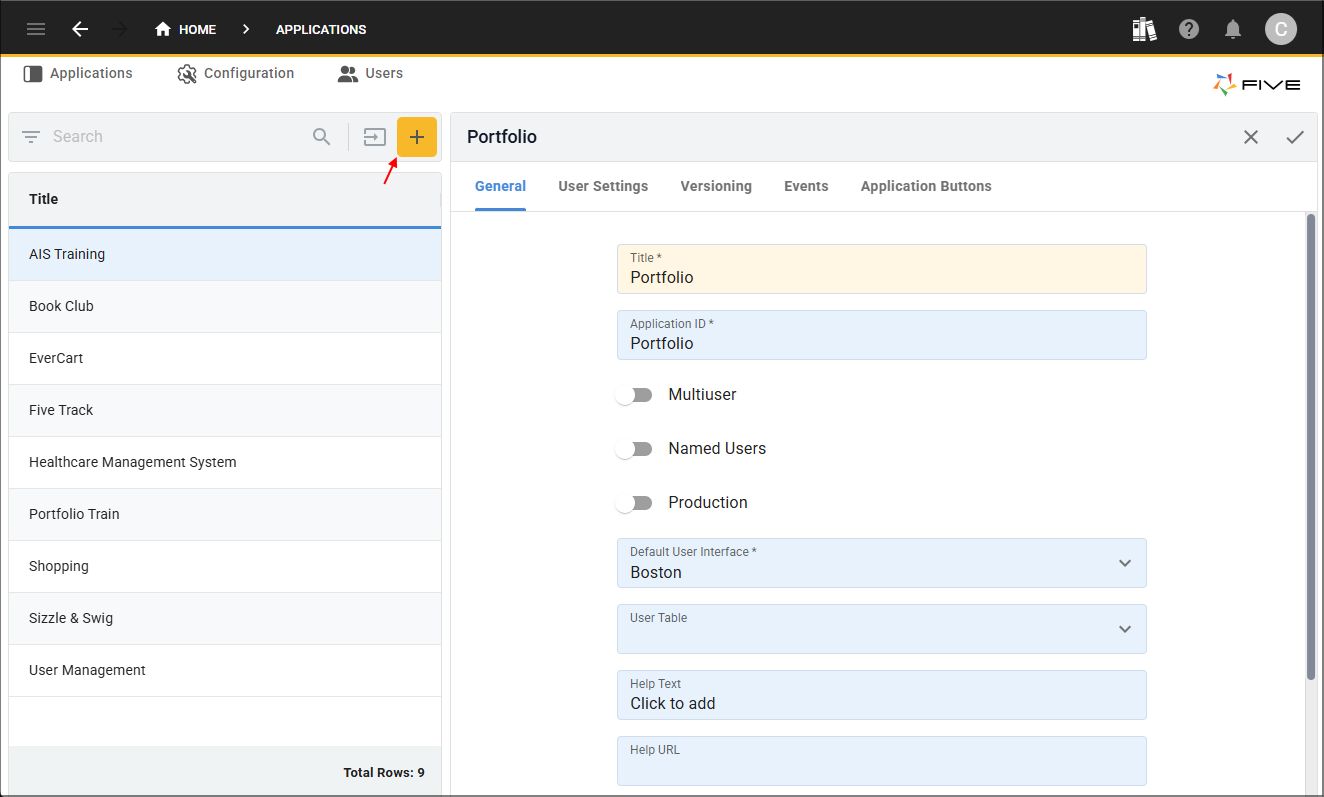1324x797 pixels.
Task: Toggle the Production switch
Action: [x=634, y=503]
